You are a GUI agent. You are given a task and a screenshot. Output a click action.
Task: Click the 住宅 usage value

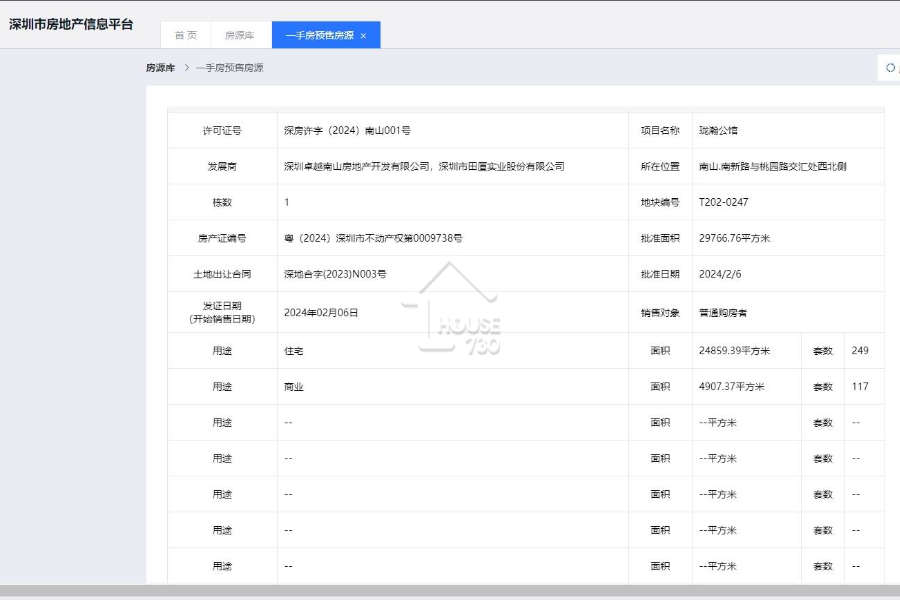pyautogui.click(x=293, y=351)
